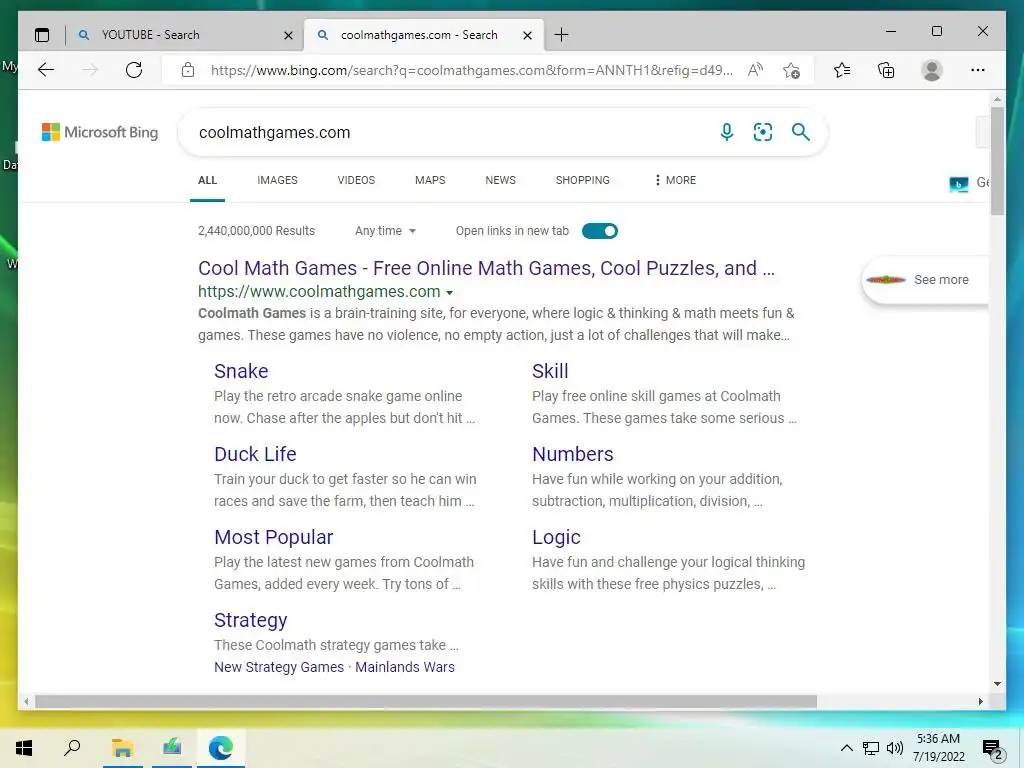Screen dimensions: 1024x768
Task: Open Mainlands Wars link
Action: tap(405, 667)
